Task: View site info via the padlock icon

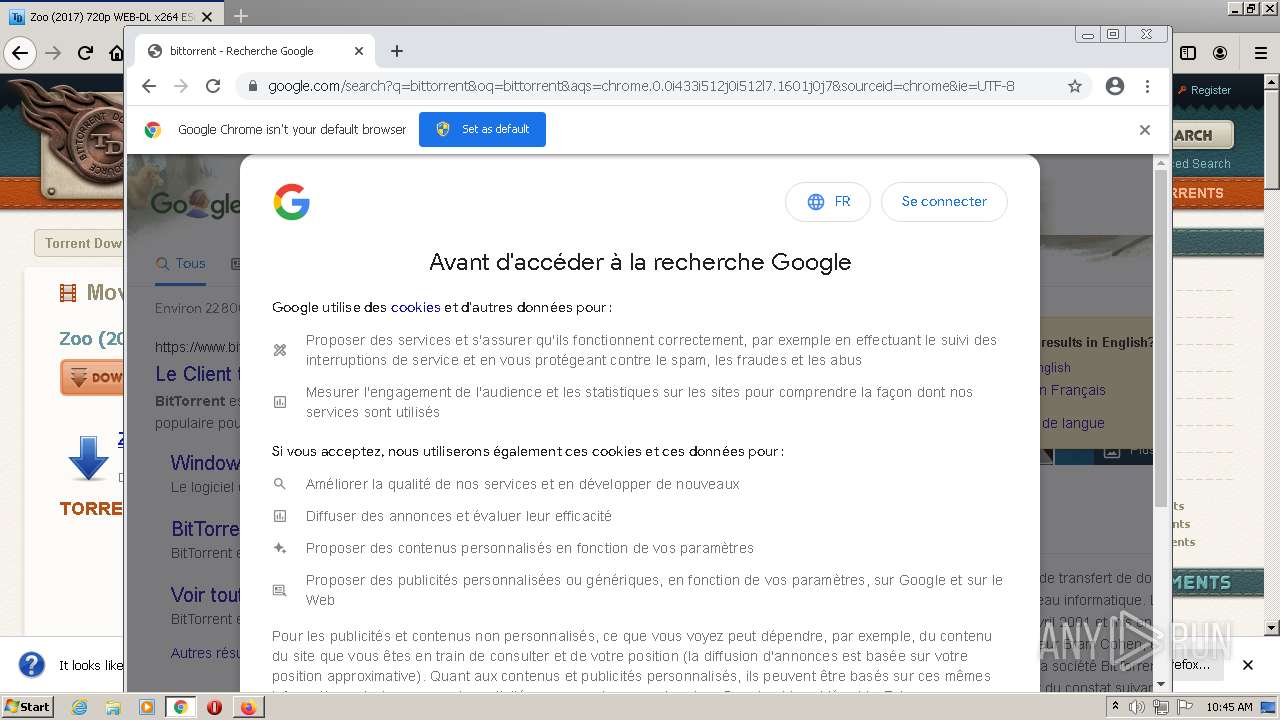Action: click(x=253, y=86)
